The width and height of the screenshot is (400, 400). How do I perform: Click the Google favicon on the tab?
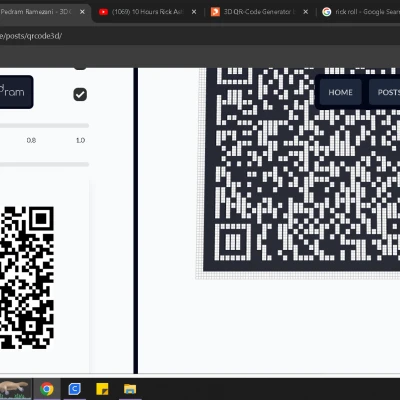point(327,12)
